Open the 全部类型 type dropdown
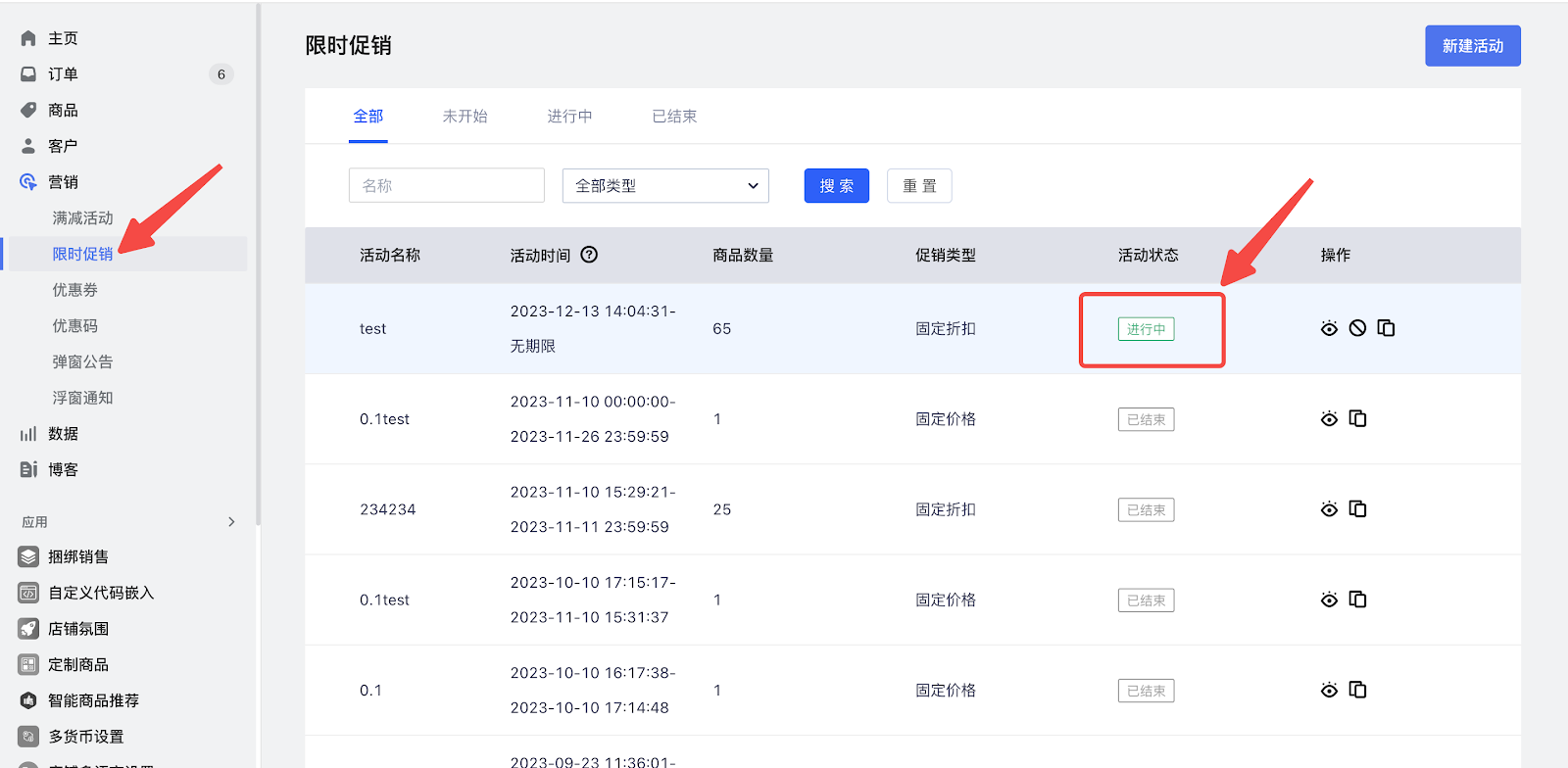Image resolution: width=1568 pixels, height=768 pixels. [665, 186]
